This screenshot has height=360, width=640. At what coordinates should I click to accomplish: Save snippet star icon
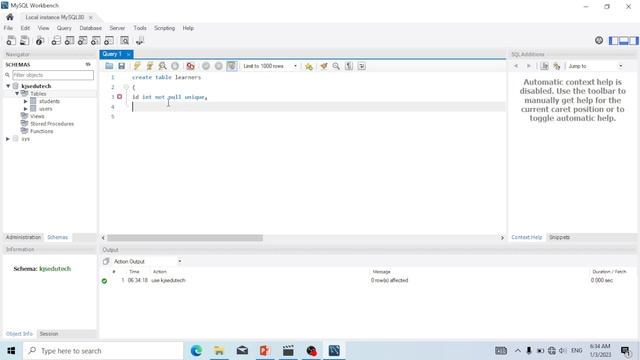click(x=309, y=66)
